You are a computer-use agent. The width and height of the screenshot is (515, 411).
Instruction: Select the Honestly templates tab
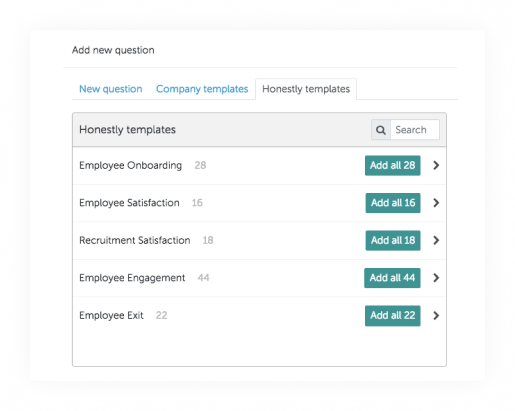[x=306, y=89]
